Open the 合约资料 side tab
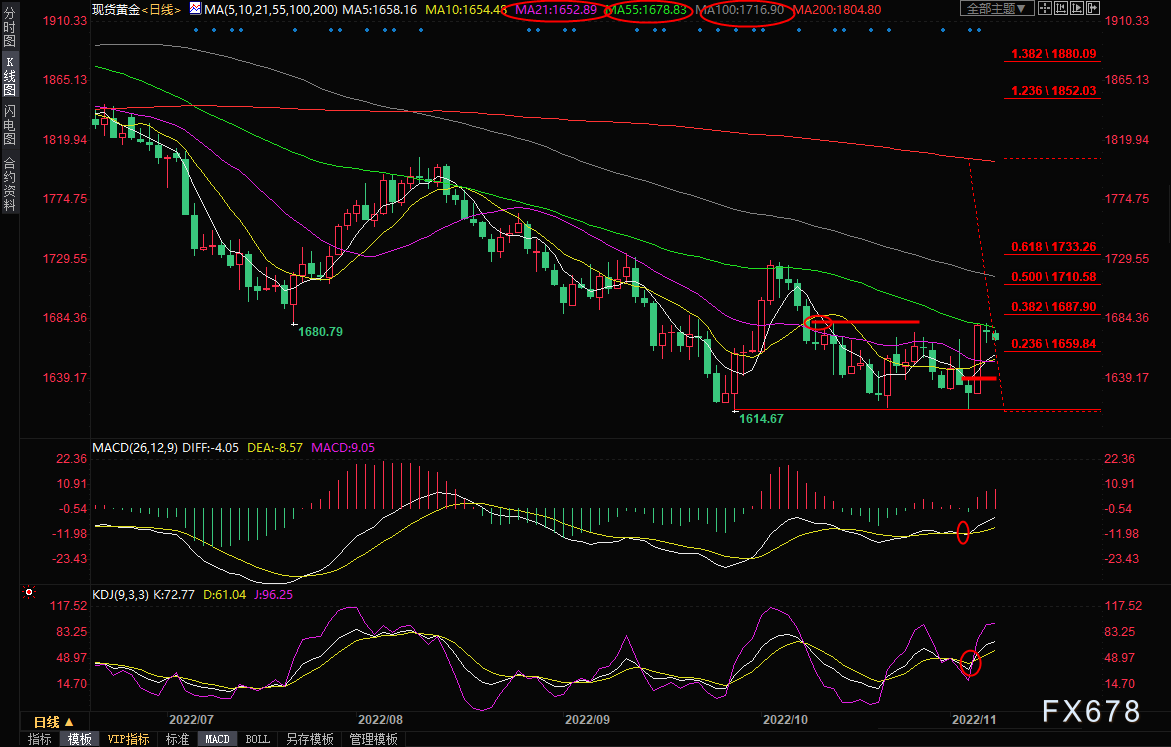The image size is (1171, 747). click(x=9, y=185)
